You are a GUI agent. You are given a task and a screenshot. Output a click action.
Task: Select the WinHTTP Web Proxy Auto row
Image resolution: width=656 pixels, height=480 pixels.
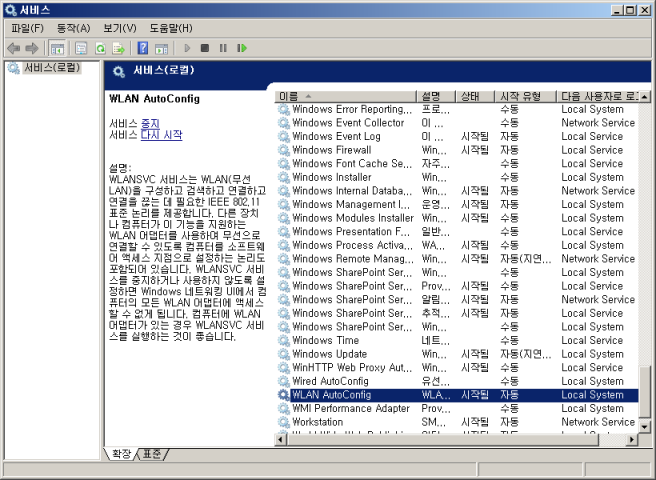click(457, 368)
